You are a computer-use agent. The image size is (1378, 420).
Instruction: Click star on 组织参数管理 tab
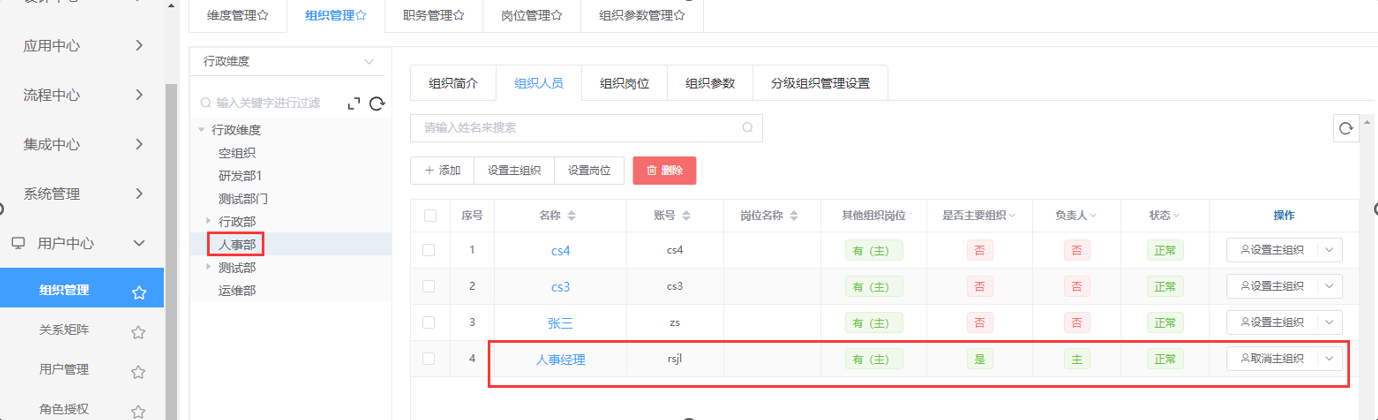(679, 15)
